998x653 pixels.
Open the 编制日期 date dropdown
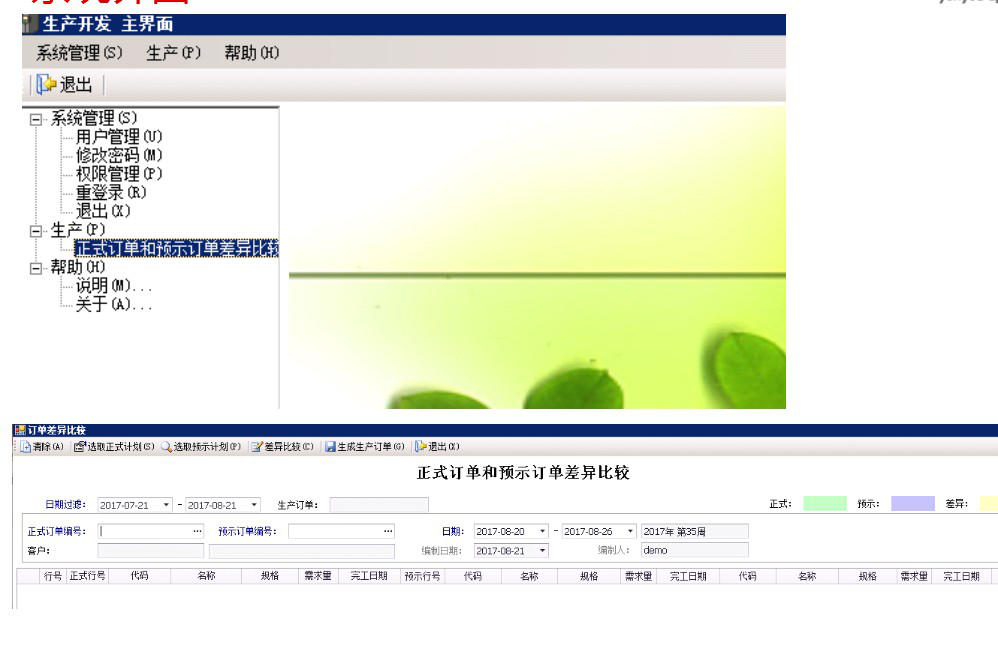click(543, 551)
